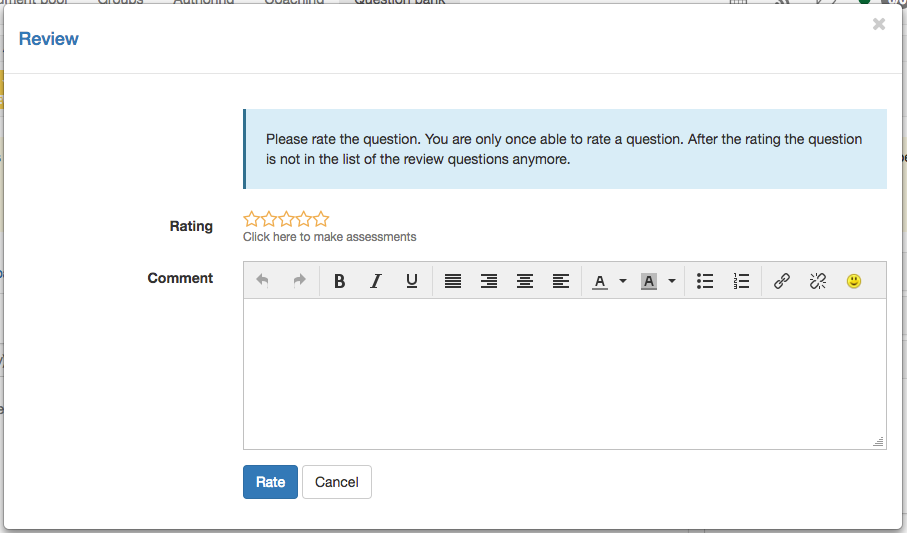Click the remove link icon
Screen dimensions: 907x533
coord(818,282)
